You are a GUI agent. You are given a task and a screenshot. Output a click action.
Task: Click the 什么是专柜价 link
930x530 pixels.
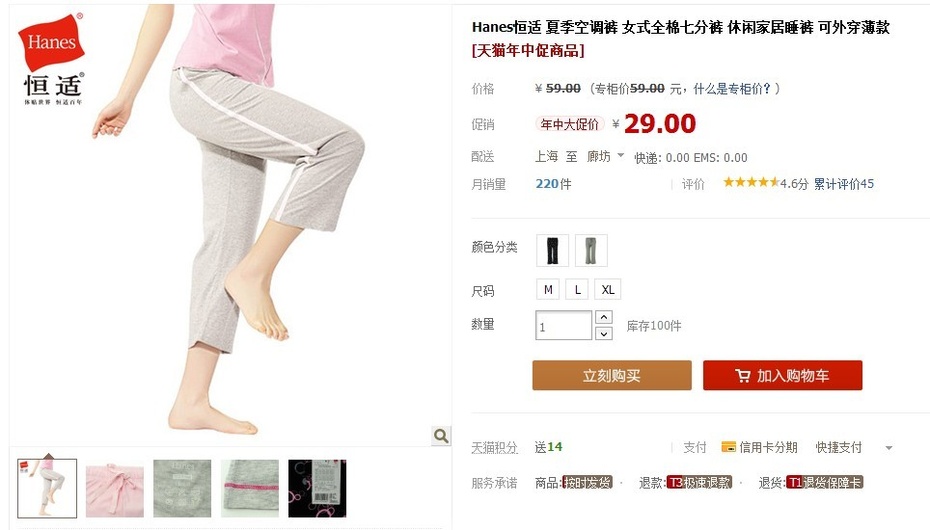tap(732, 89)
